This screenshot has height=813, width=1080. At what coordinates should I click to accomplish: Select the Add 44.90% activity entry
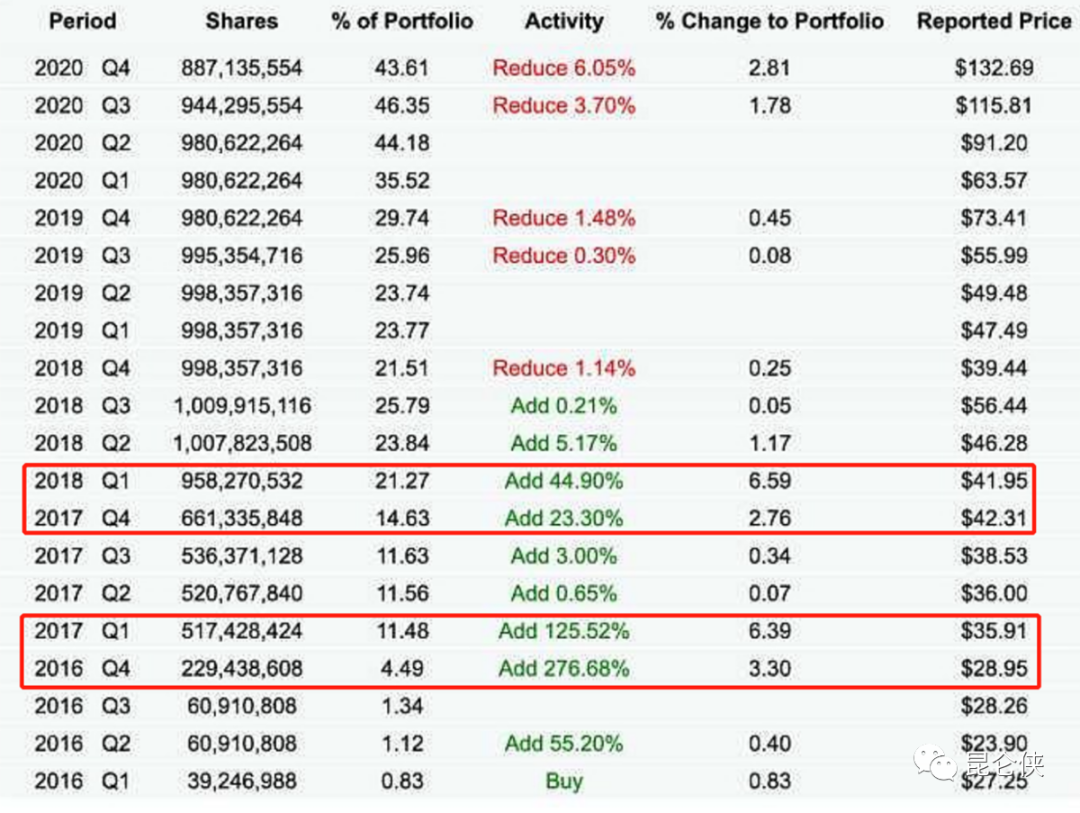tap(564, 481)
